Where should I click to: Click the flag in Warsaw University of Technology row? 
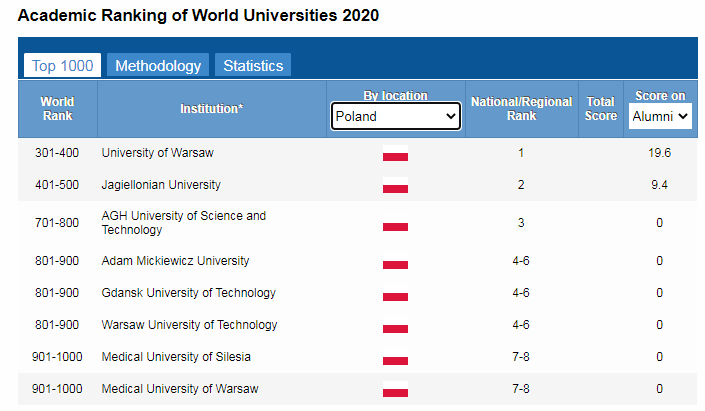tap(395, 325)
